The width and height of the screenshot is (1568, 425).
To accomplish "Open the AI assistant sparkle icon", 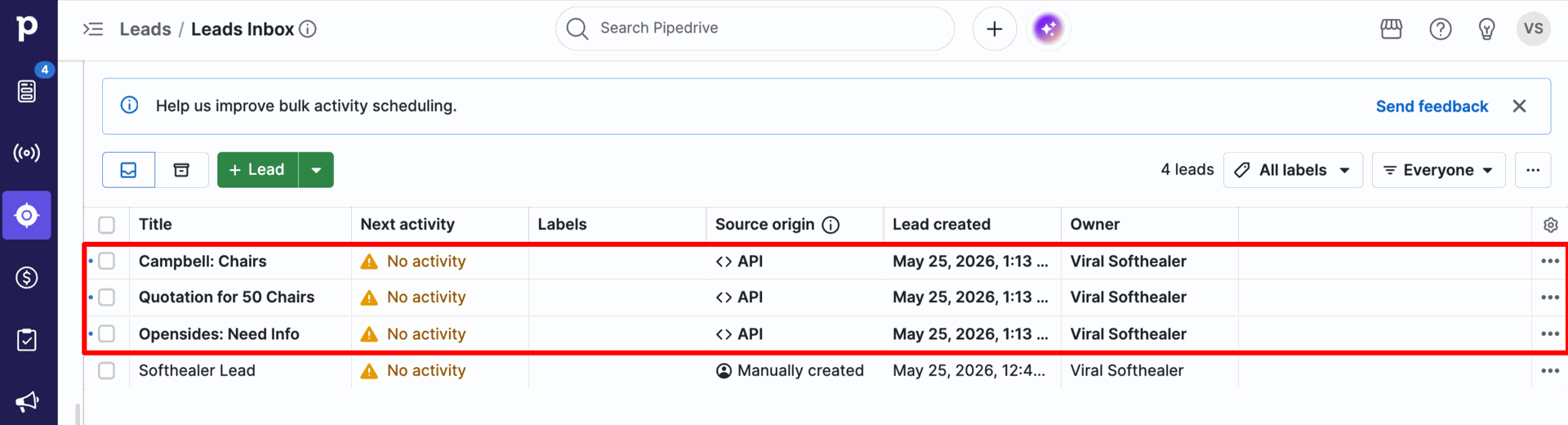I will tap(1048, 29).
